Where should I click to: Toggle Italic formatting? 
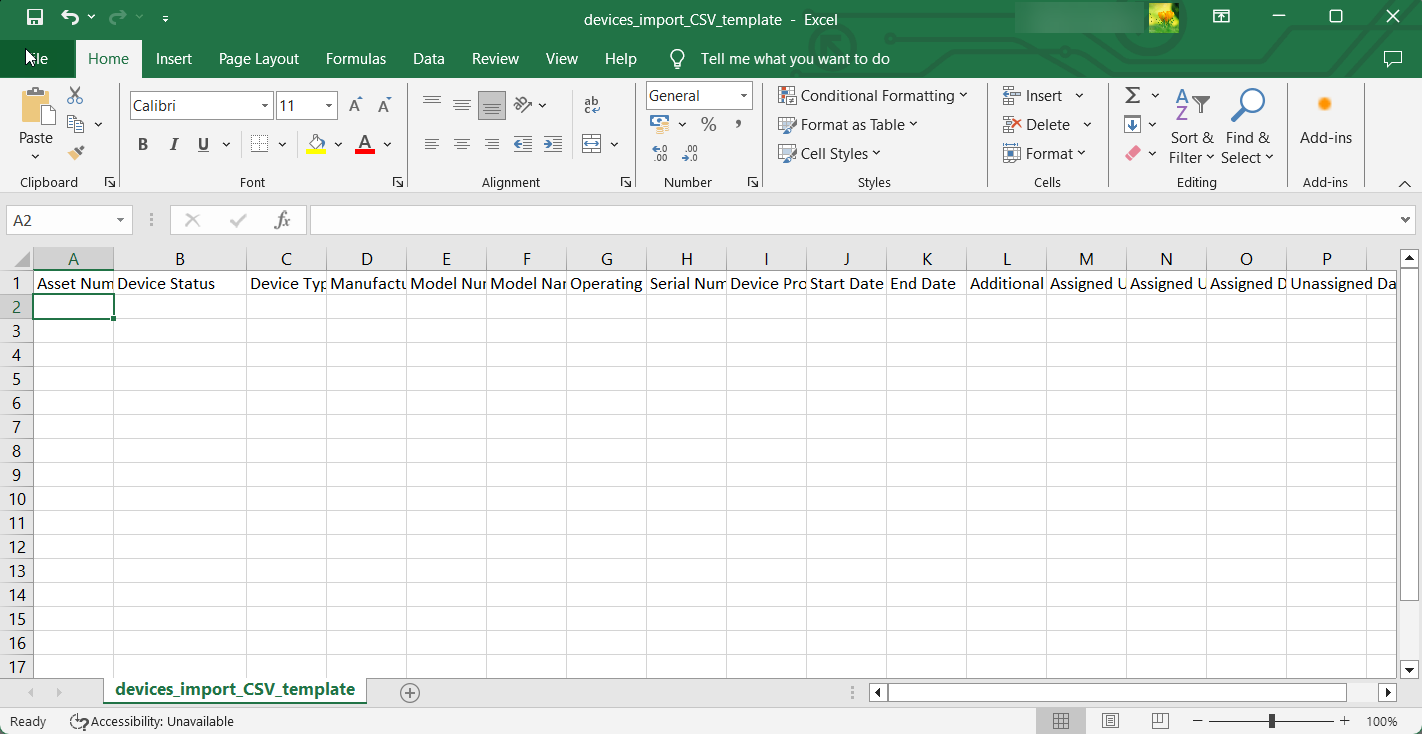pos(173,144)
